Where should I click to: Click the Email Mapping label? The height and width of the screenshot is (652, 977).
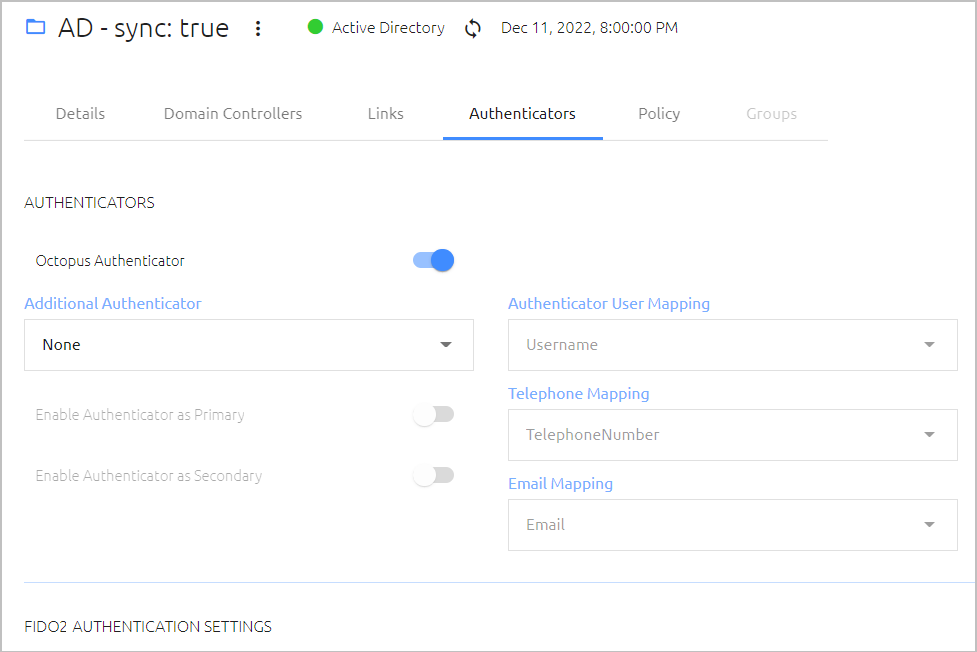tap(560, 484)
